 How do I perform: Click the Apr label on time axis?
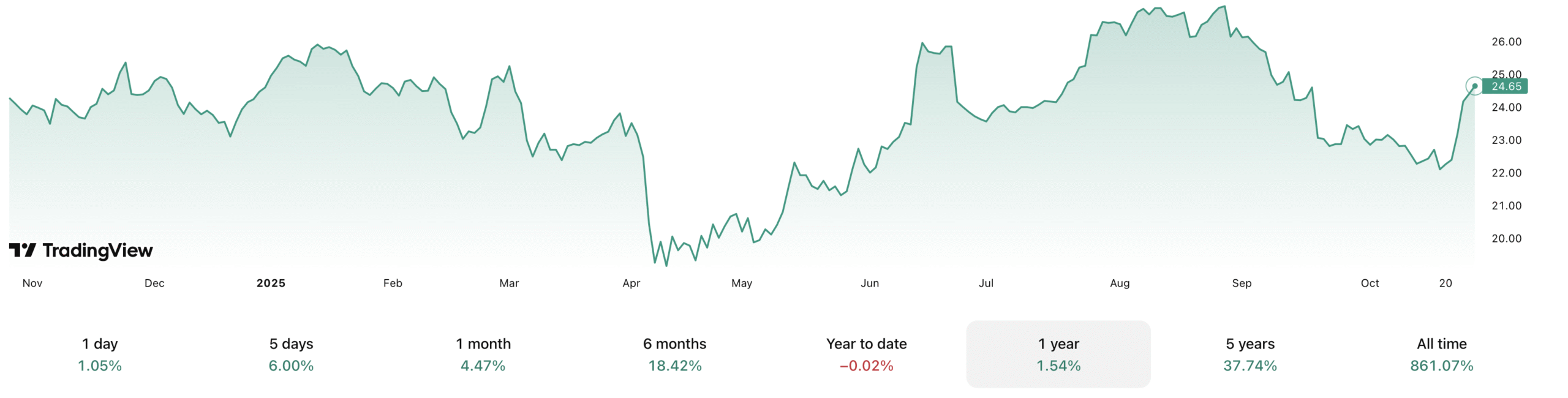point(631,283)
